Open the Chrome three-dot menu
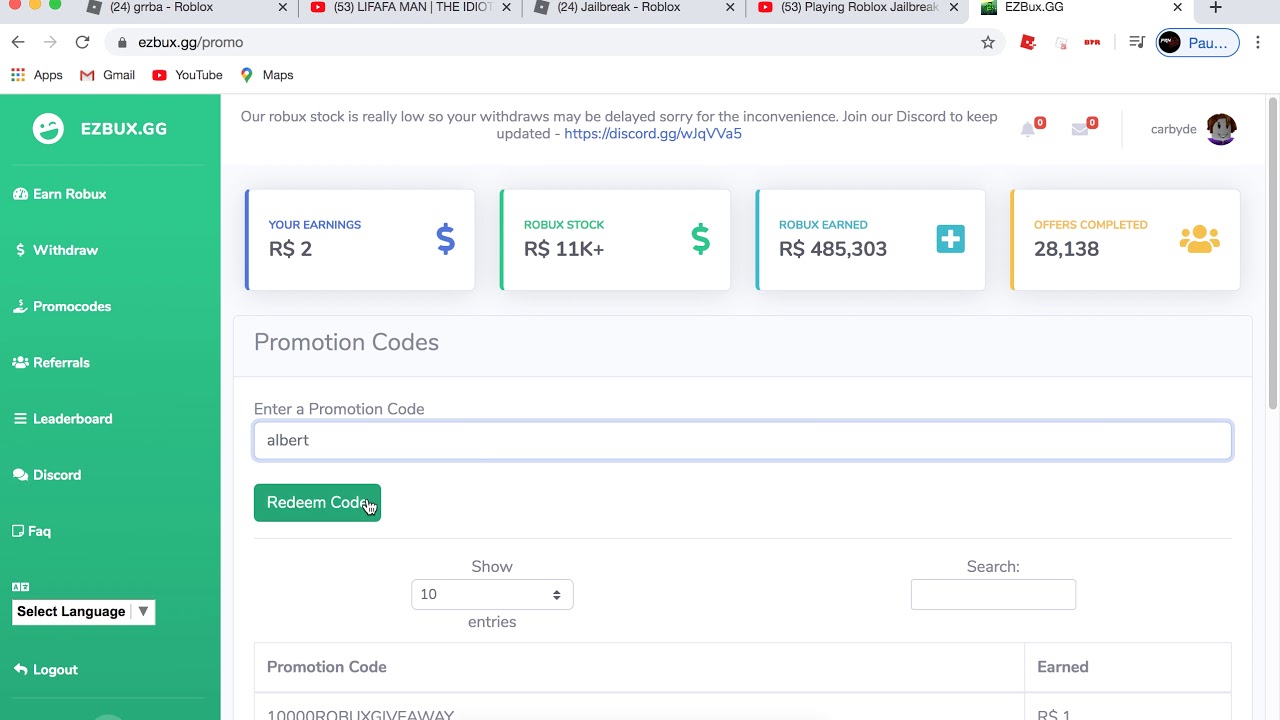The height and width of the screenshot is (720, 1280). 1258,42
